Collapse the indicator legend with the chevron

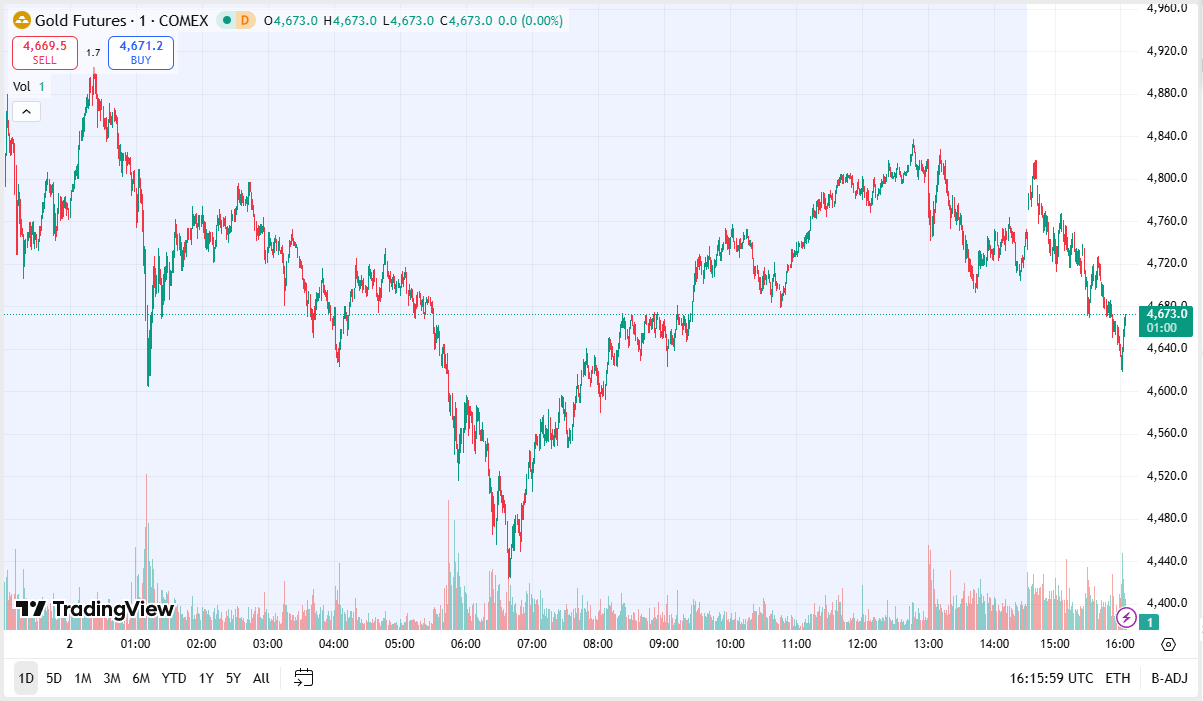[x=26, y=111]
